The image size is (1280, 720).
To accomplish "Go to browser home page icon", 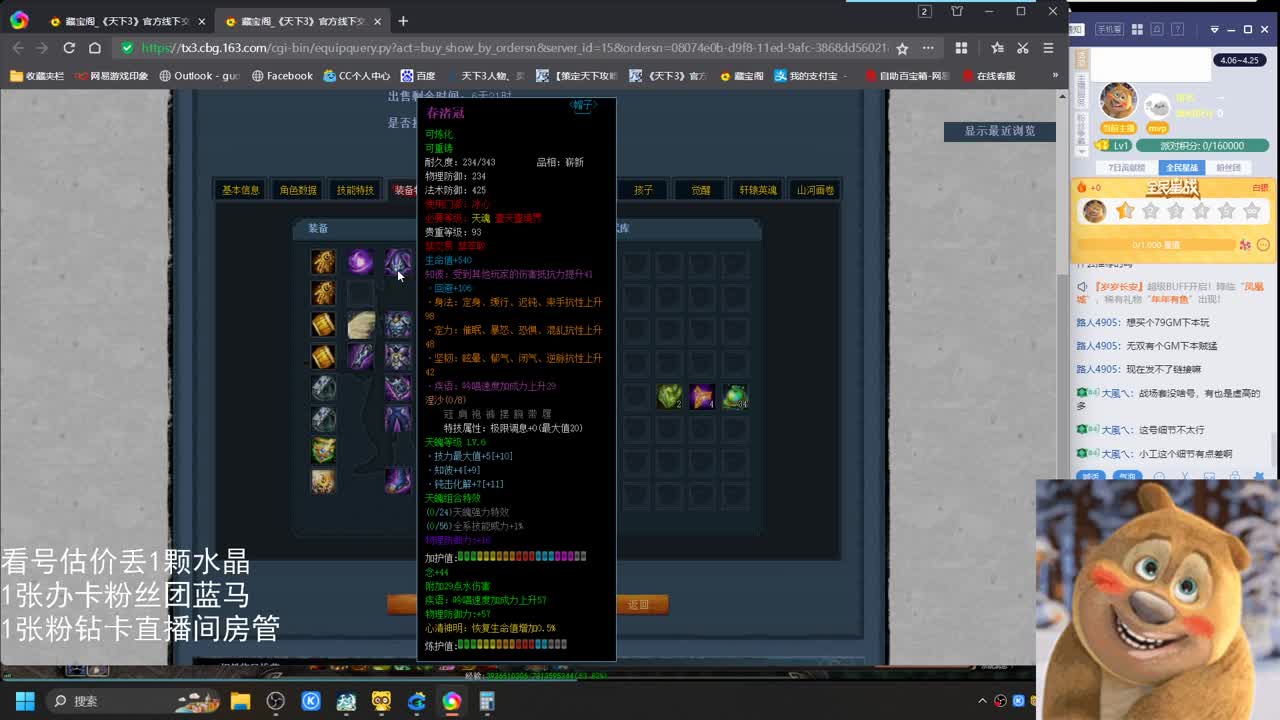I will coord(95,48).
